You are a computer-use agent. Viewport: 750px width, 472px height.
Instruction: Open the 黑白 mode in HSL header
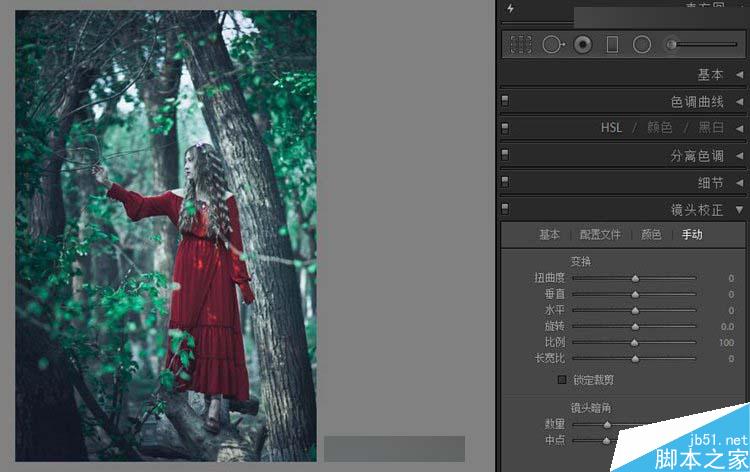710,128
